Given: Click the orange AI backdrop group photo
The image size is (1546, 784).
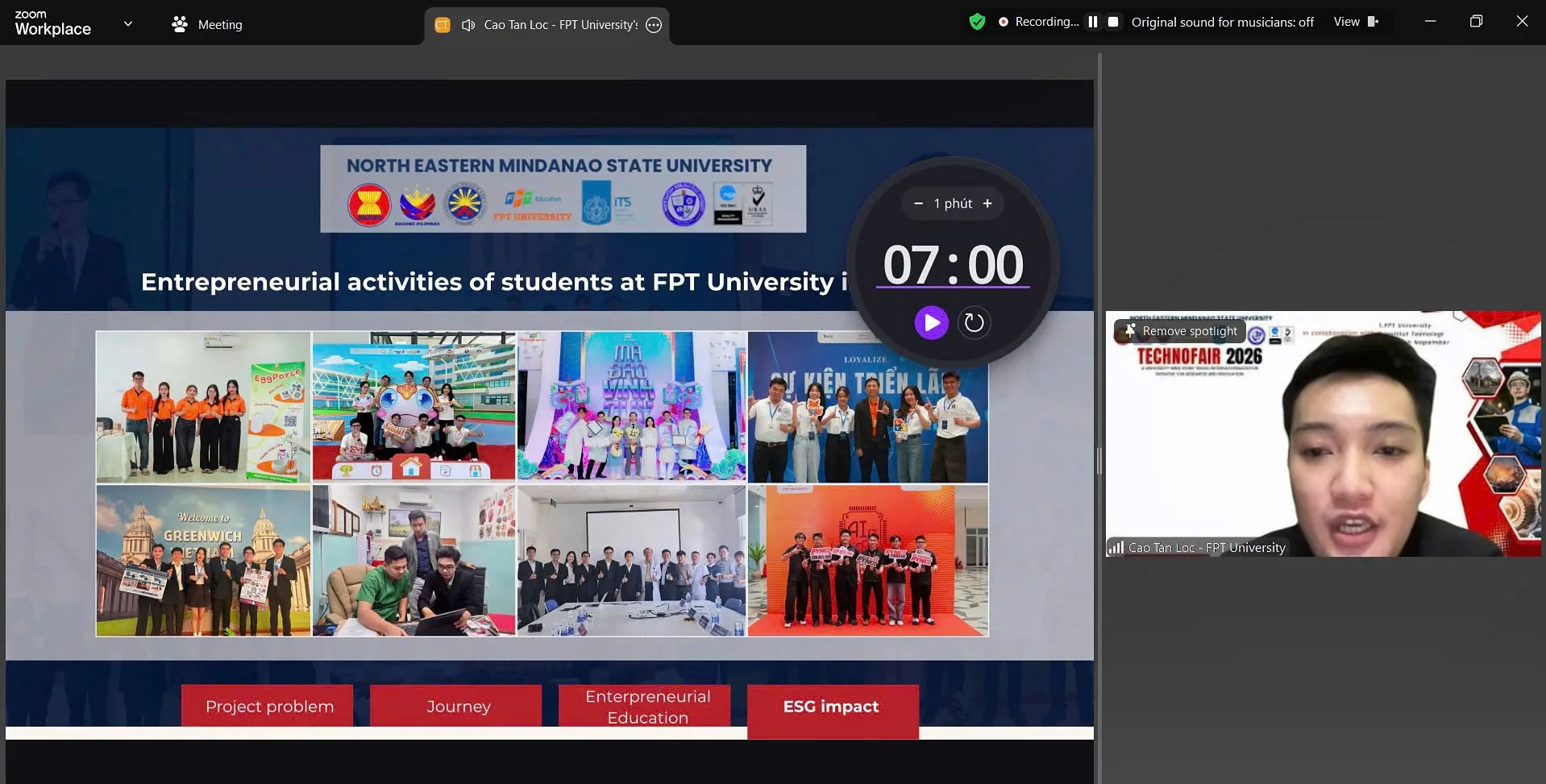Looking at the screenshot, I should pyautogui.click(x=868, y=561).
